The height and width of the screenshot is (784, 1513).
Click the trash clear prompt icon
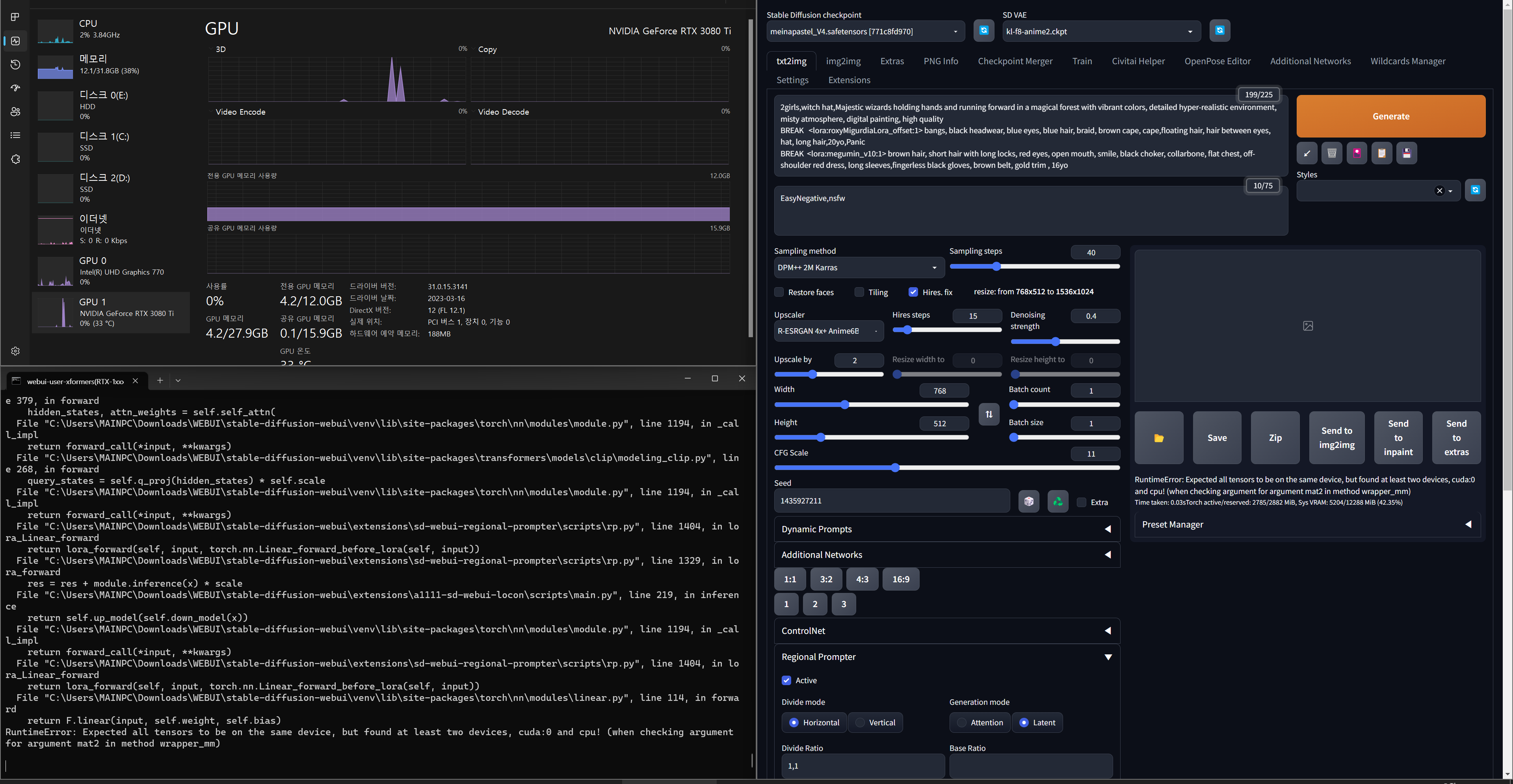pos(1331,153)
